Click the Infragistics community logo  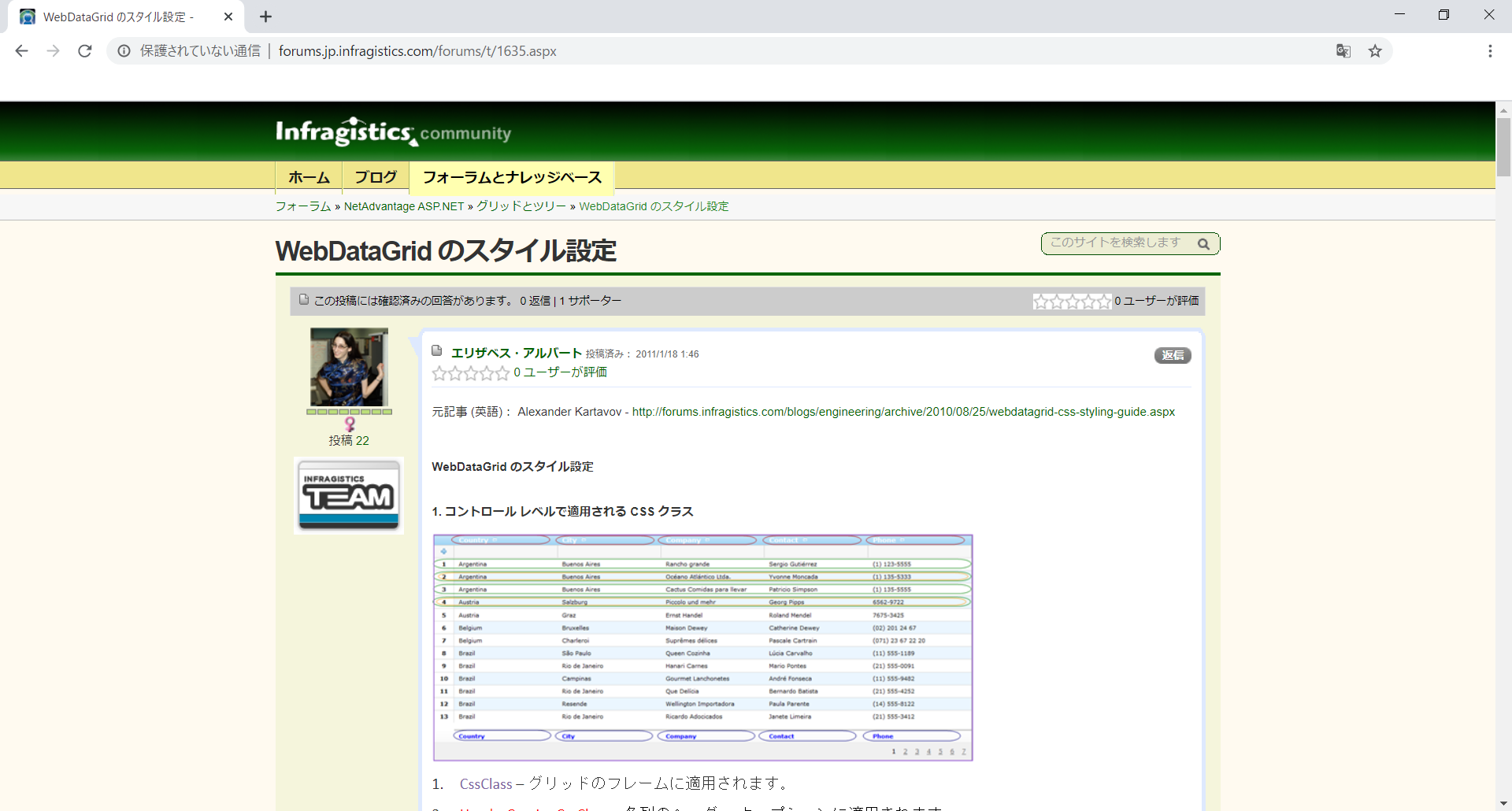pos(392,131)
